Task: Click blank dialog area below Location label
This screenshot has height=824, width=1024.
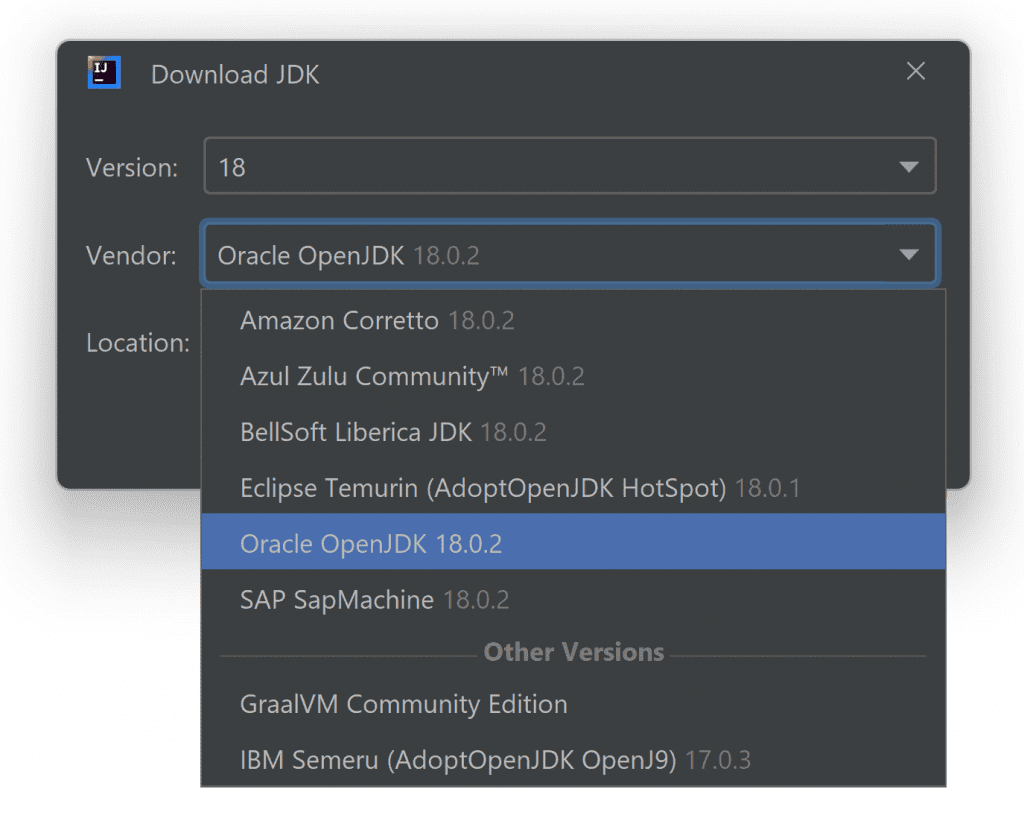Action: [130, 430]
